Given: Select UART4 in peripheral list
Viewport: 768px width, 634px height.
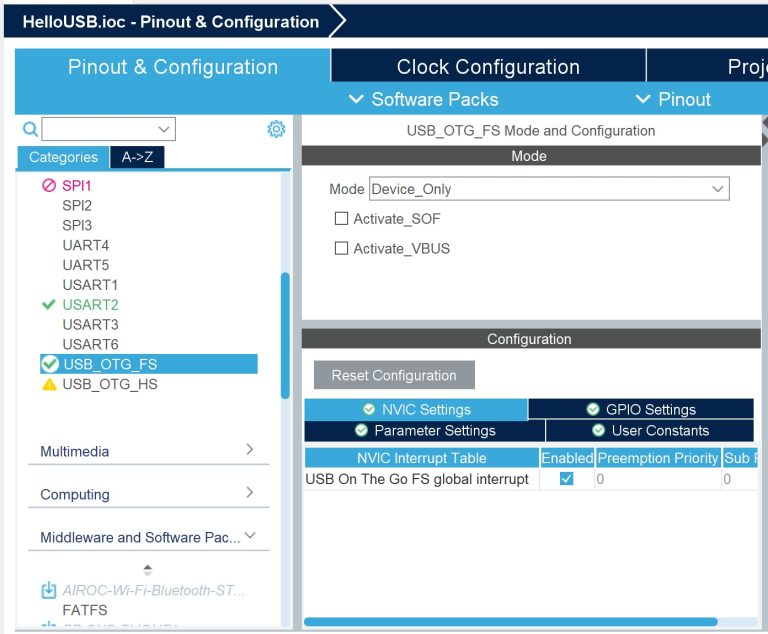Looking at the screenshot, I should [86, 245].
